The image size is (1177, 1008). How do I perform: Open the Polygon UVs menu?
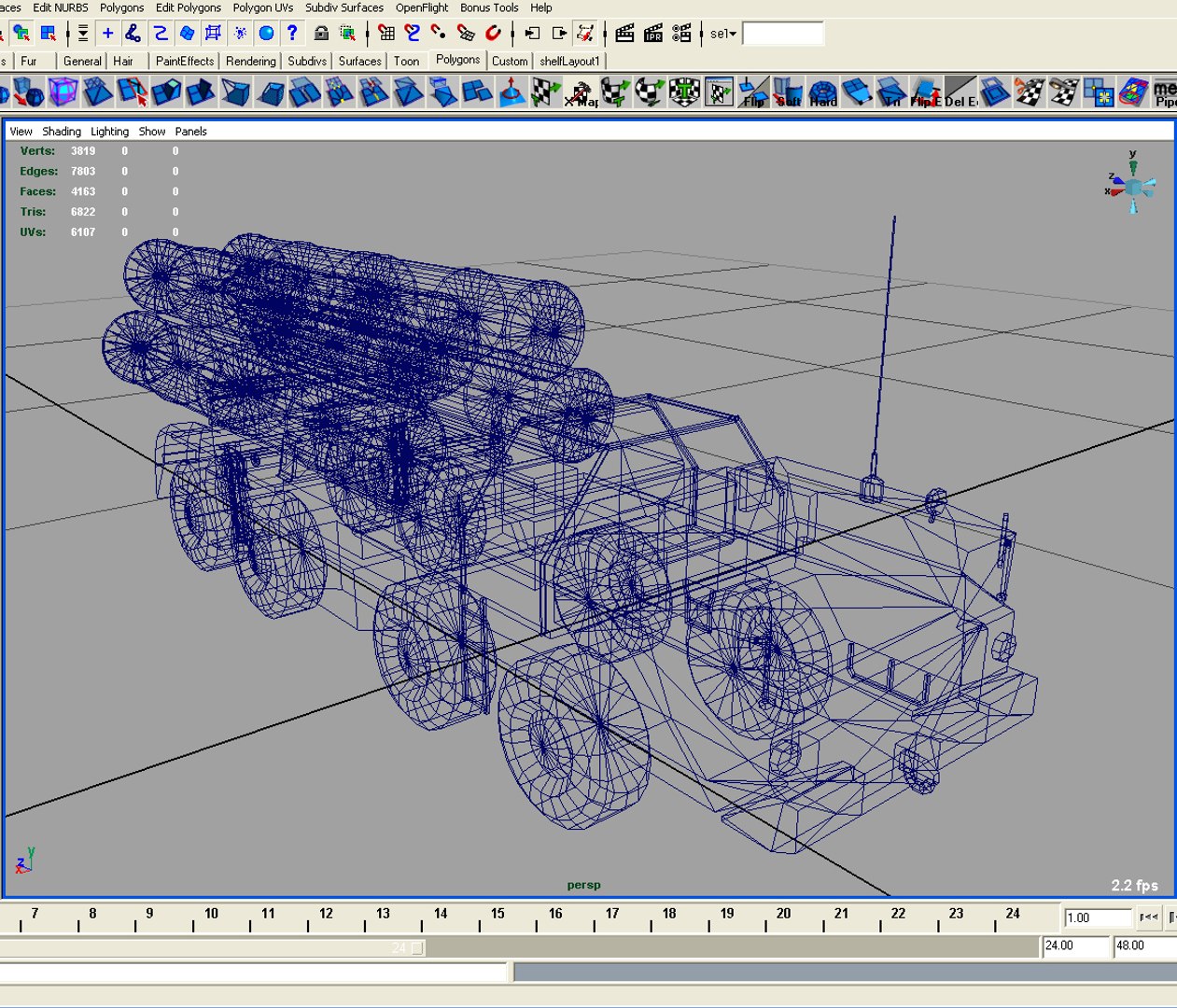coord(263,7)
